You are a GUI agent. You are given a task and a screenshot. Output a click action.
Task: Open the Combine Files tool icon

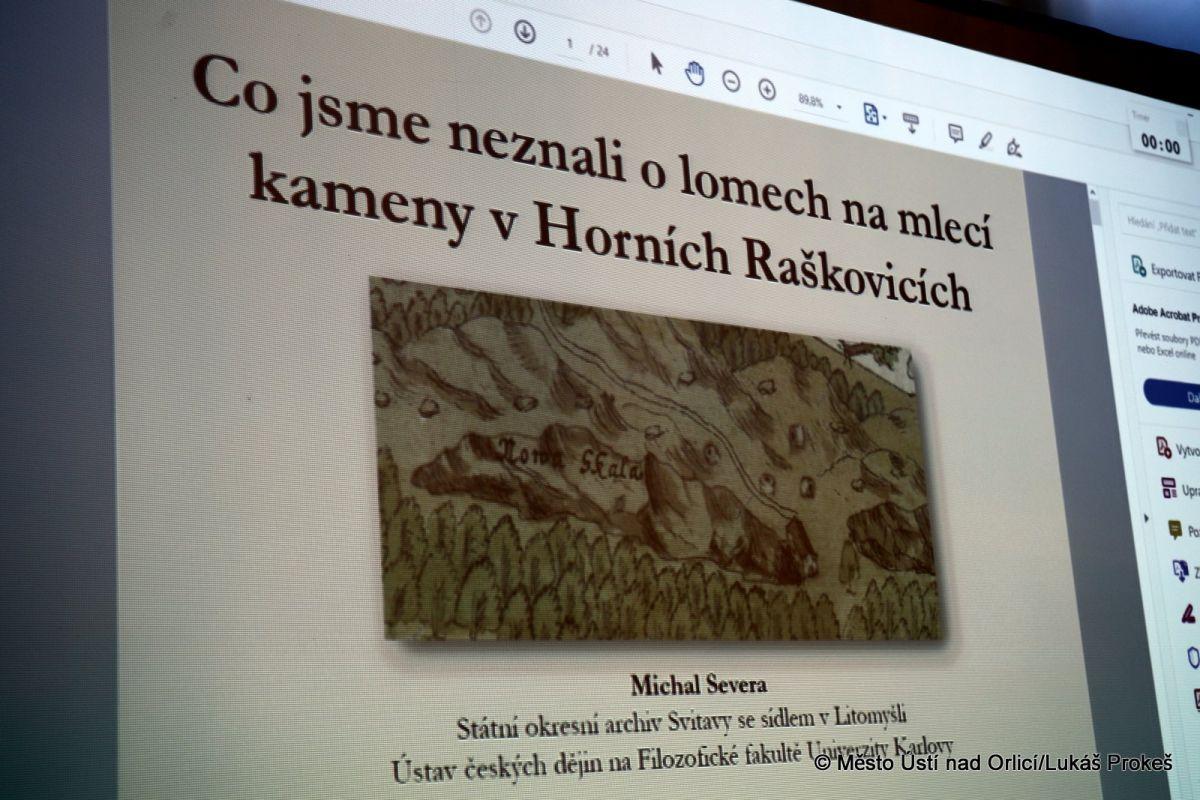[1181, 570]
